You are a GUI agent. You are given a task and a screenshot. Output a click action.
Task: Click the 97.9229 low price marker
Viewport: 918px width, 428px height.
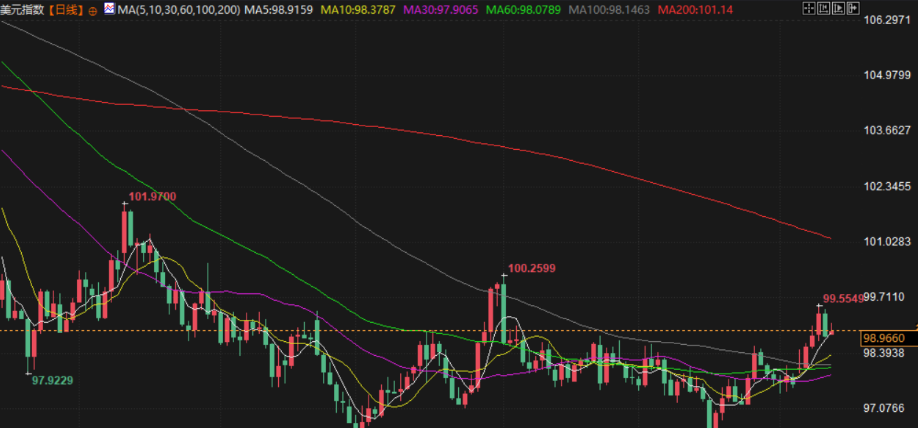55,380
